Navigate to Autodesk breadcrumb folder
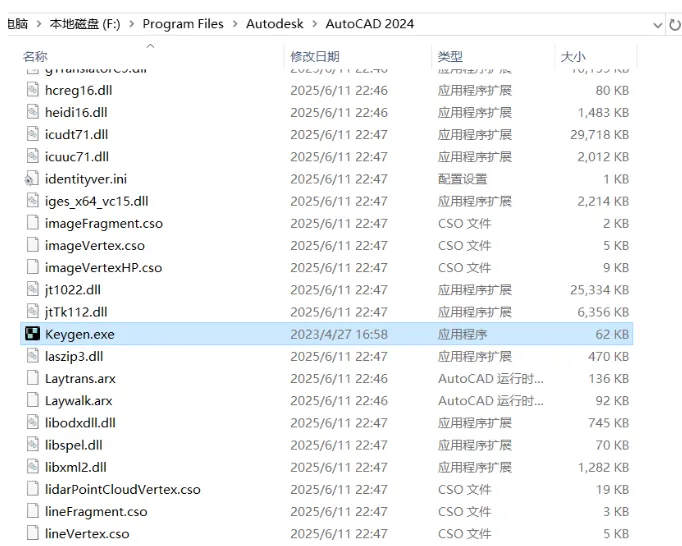Image resolution: width=682 pixels, height=546 pixels. (275, 24)
